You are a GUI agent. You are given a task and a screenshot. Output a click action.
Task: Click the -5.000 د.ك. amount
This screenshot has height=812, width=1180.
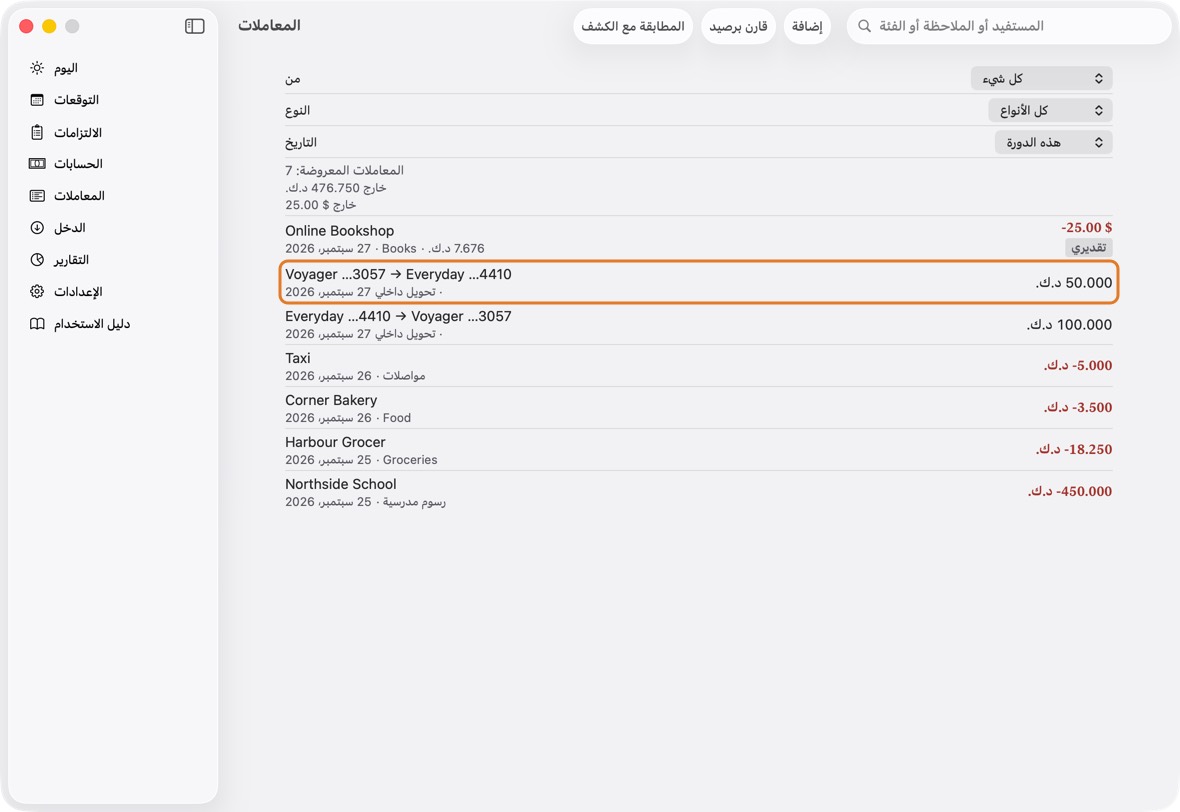click(1077, 365)
